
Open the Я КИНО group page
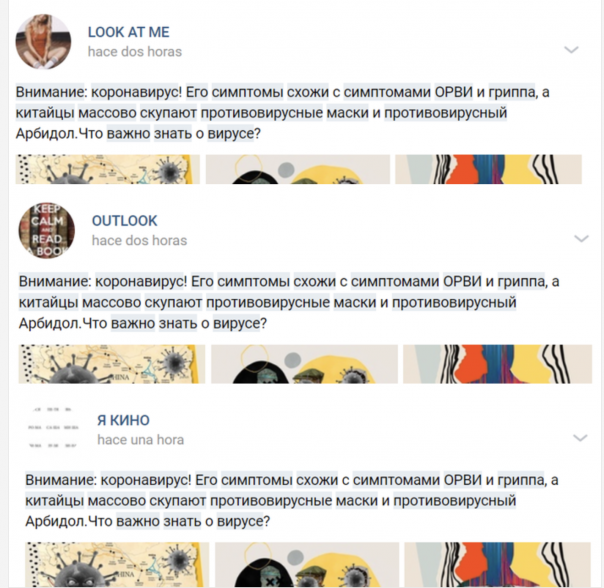(x=123, y=420)
